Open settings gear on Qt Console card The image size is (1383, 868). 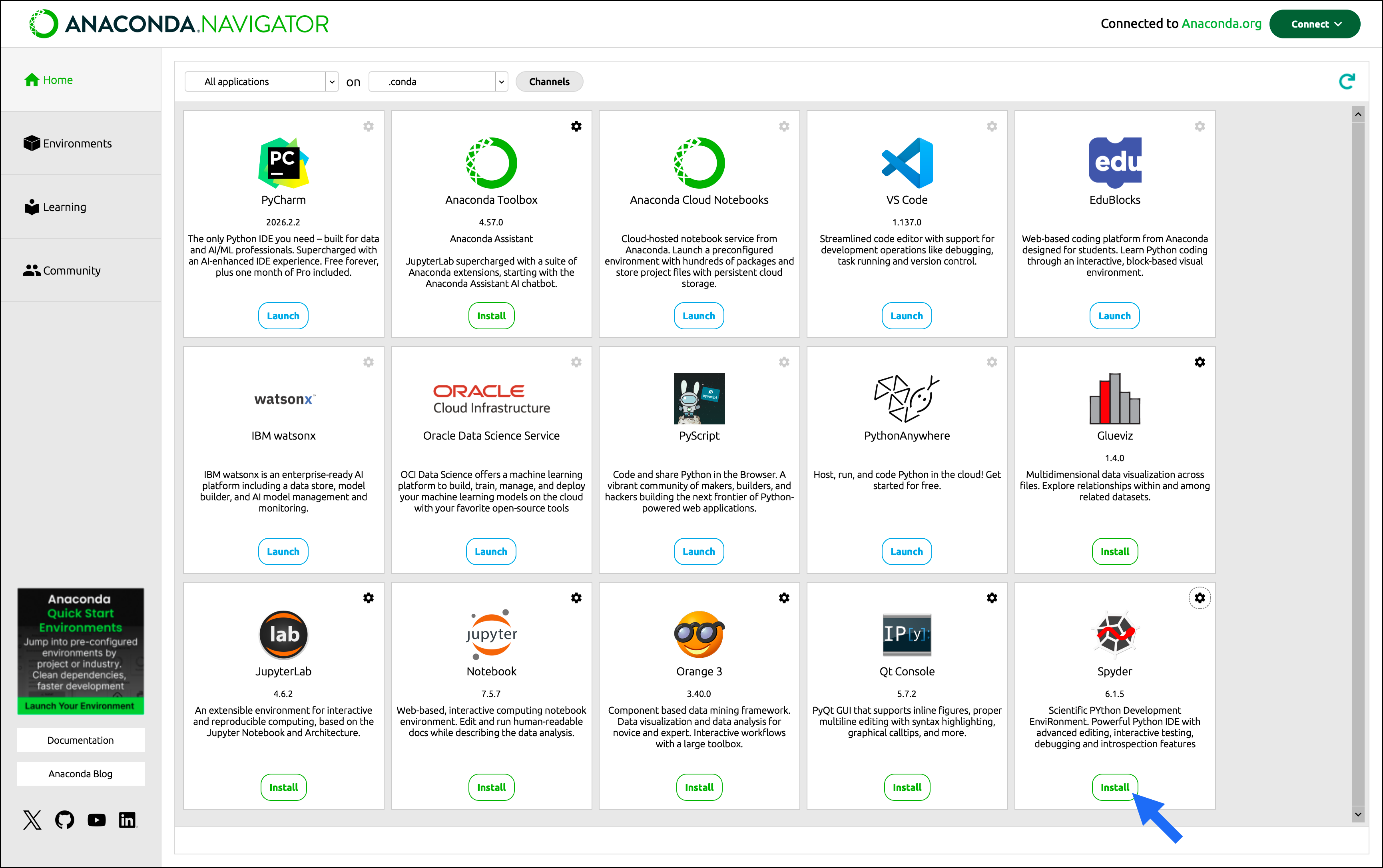click(x=992, y=598)
